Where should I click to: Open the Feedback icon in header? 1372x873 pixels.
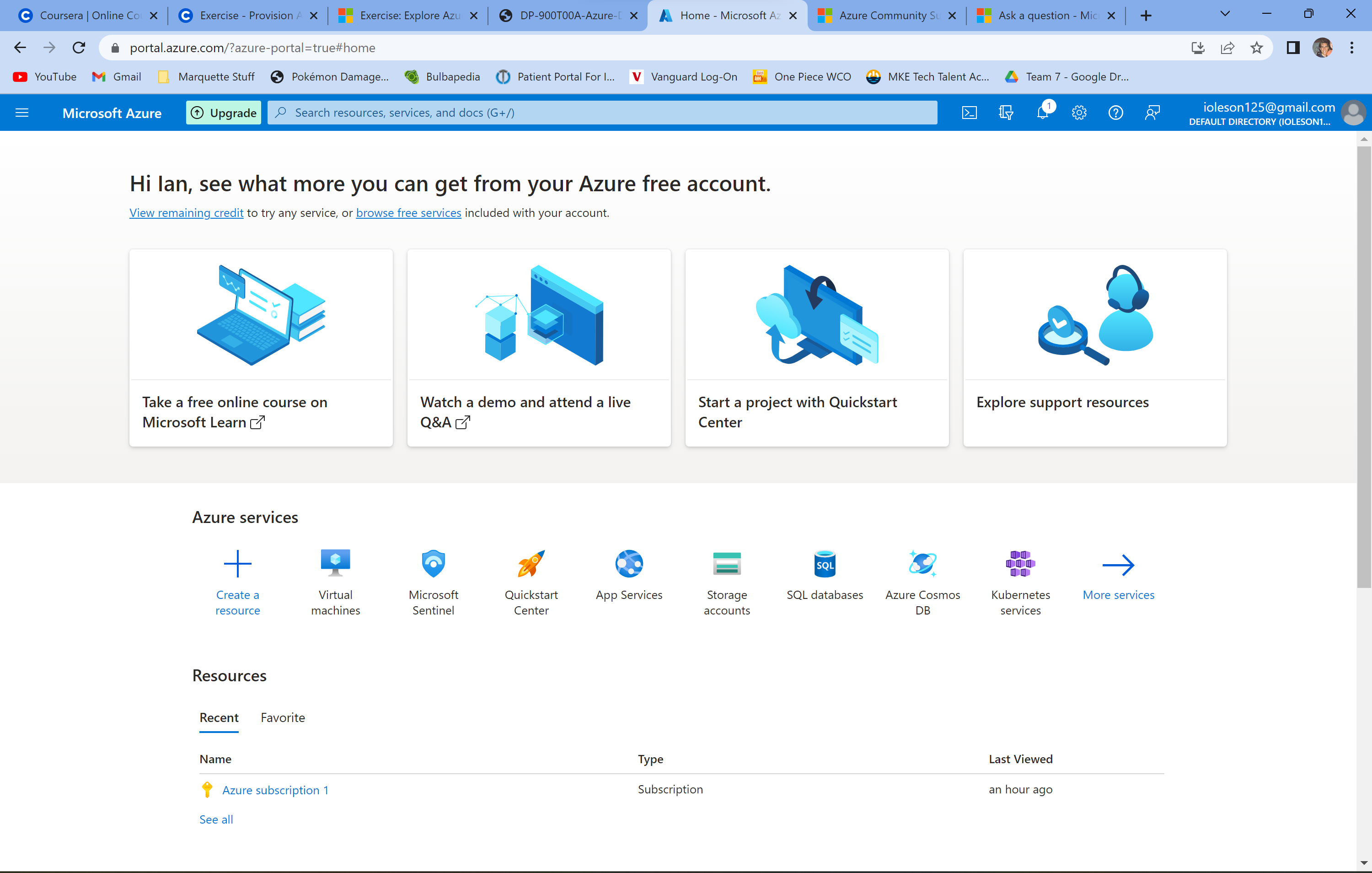pos(1152,113)
